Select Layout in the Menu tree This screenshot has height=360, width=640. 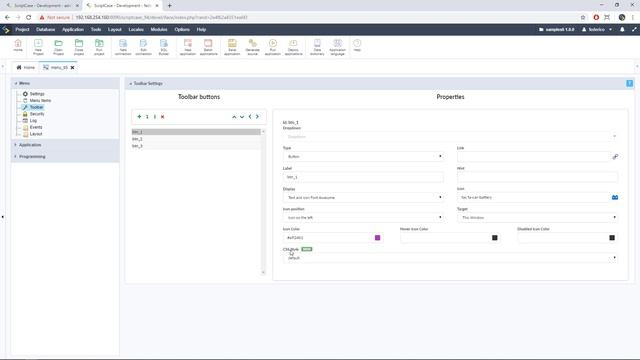(x=36, y=134)
